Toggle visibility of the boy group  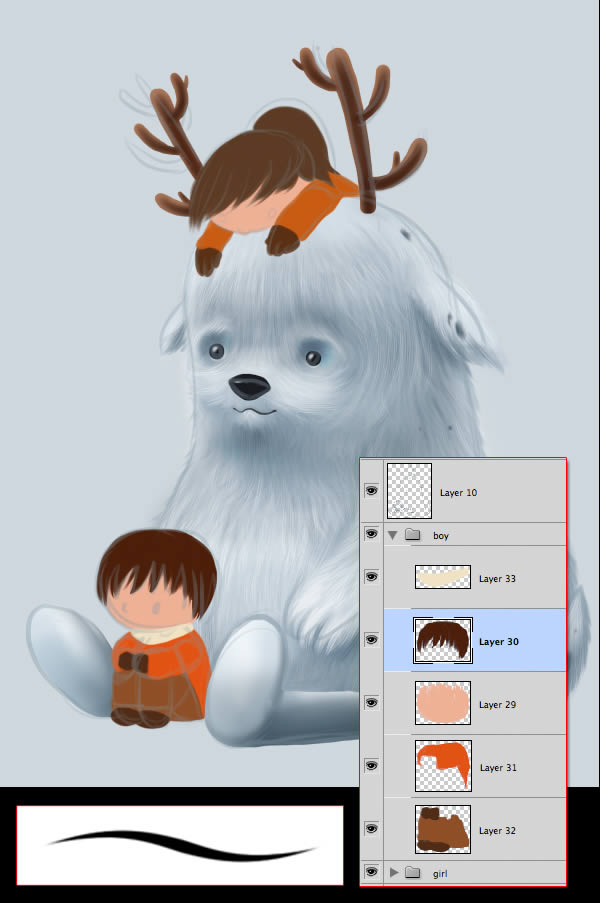371,534
